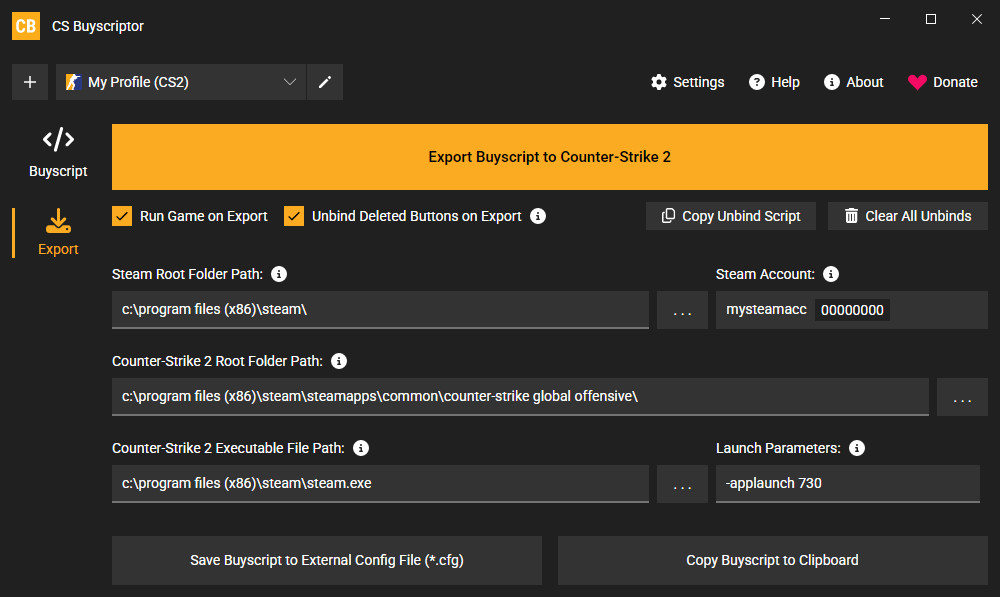Browse for Counter-Strike 2 root folder
This screenshot has width=1000, height=597.
pyautogui.click(x=962, y=397)
